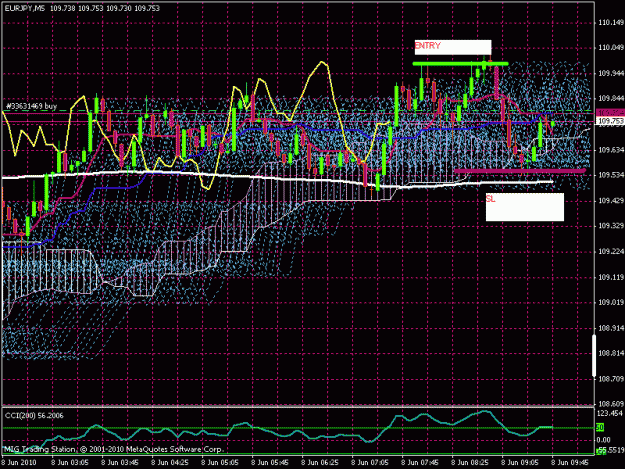
Task: Click the 108.609 price axis label
Action: (x=611, y=404)
